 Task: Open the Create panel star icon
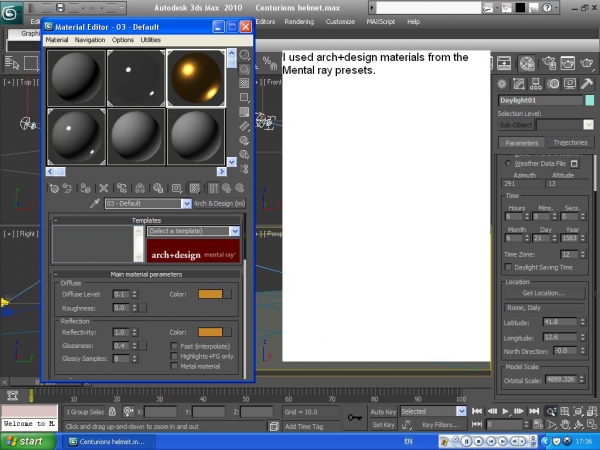pyautogui.click(x=502, y=84)
